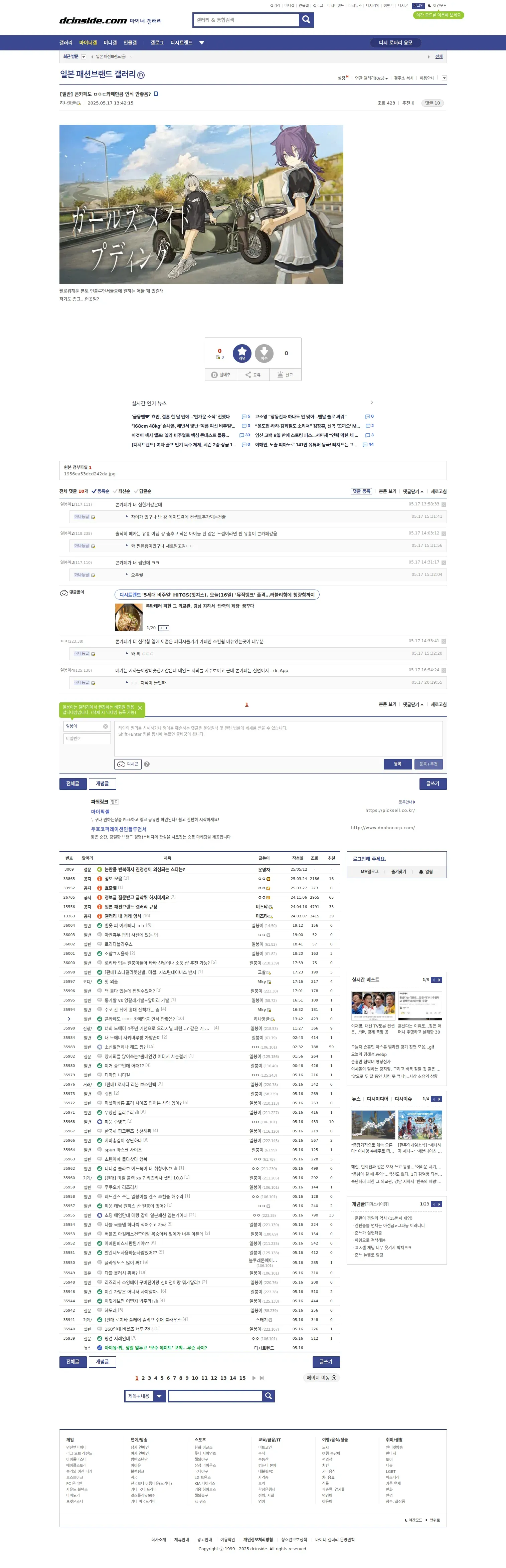Open the 미니갤 menu tab
Image resolution: width=506 pixels, height=1568 pixels.
pos(110,43)
